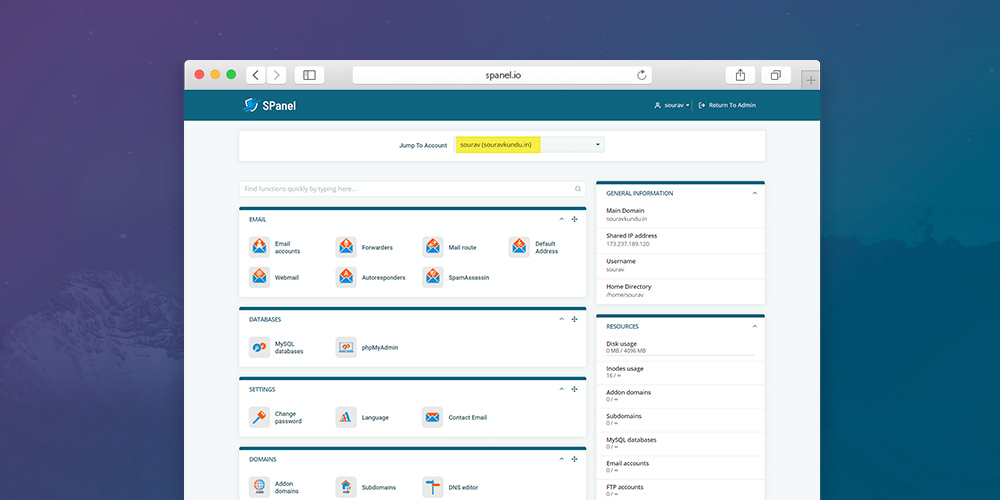Screen dimensions: 1000x500
Task: Launch phpMyAdmin icon
Action: click(346, 347)
